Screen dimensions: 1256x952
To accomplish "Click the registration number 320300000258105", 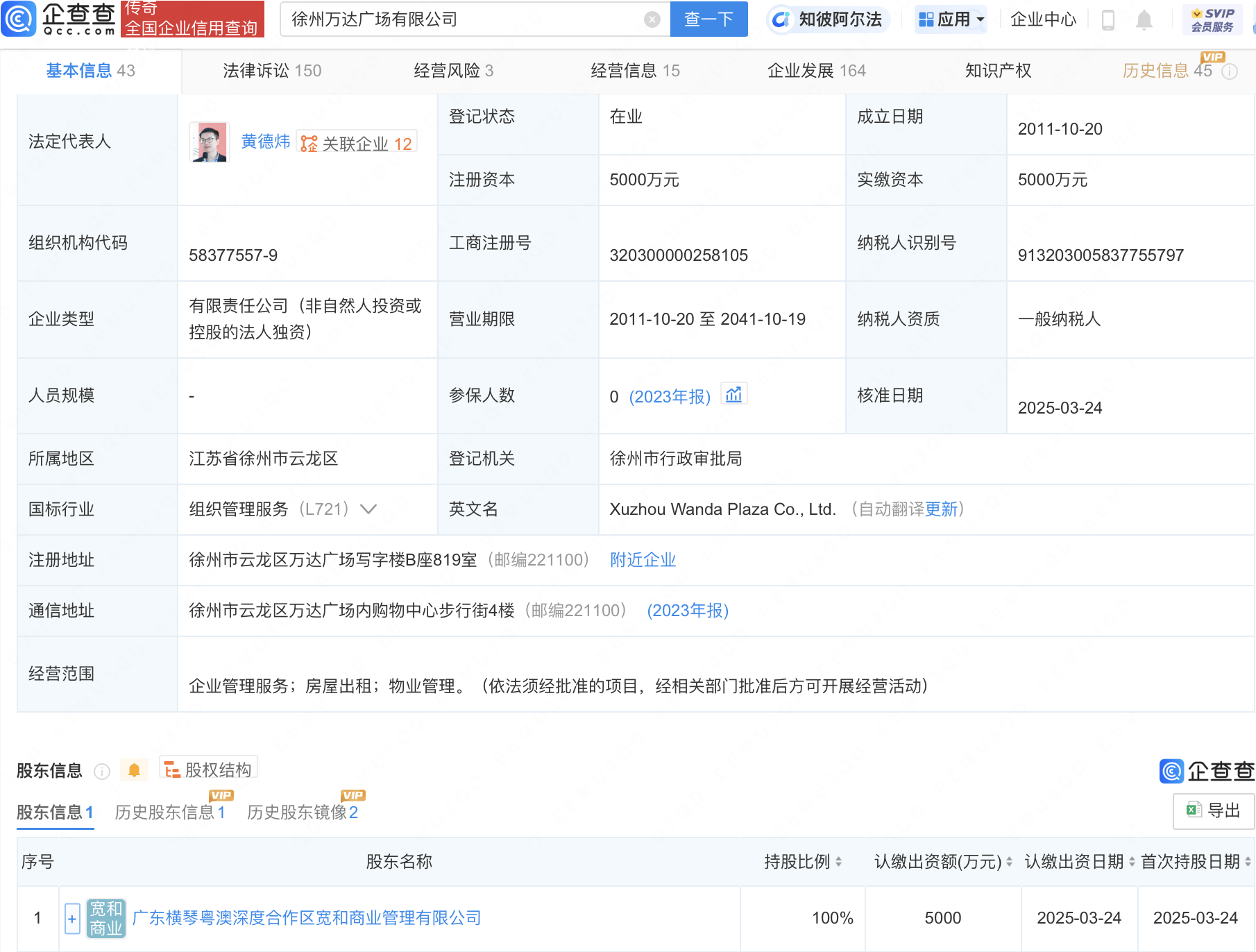I will pos(679,255).
